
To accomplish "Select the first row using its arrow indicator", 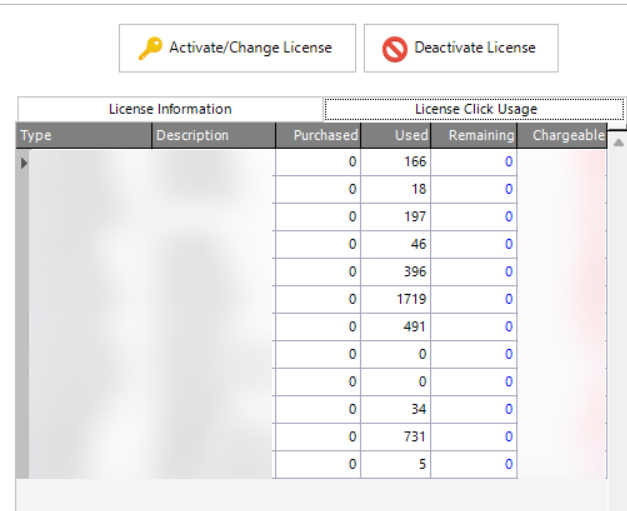I will (x=24, y=162).
